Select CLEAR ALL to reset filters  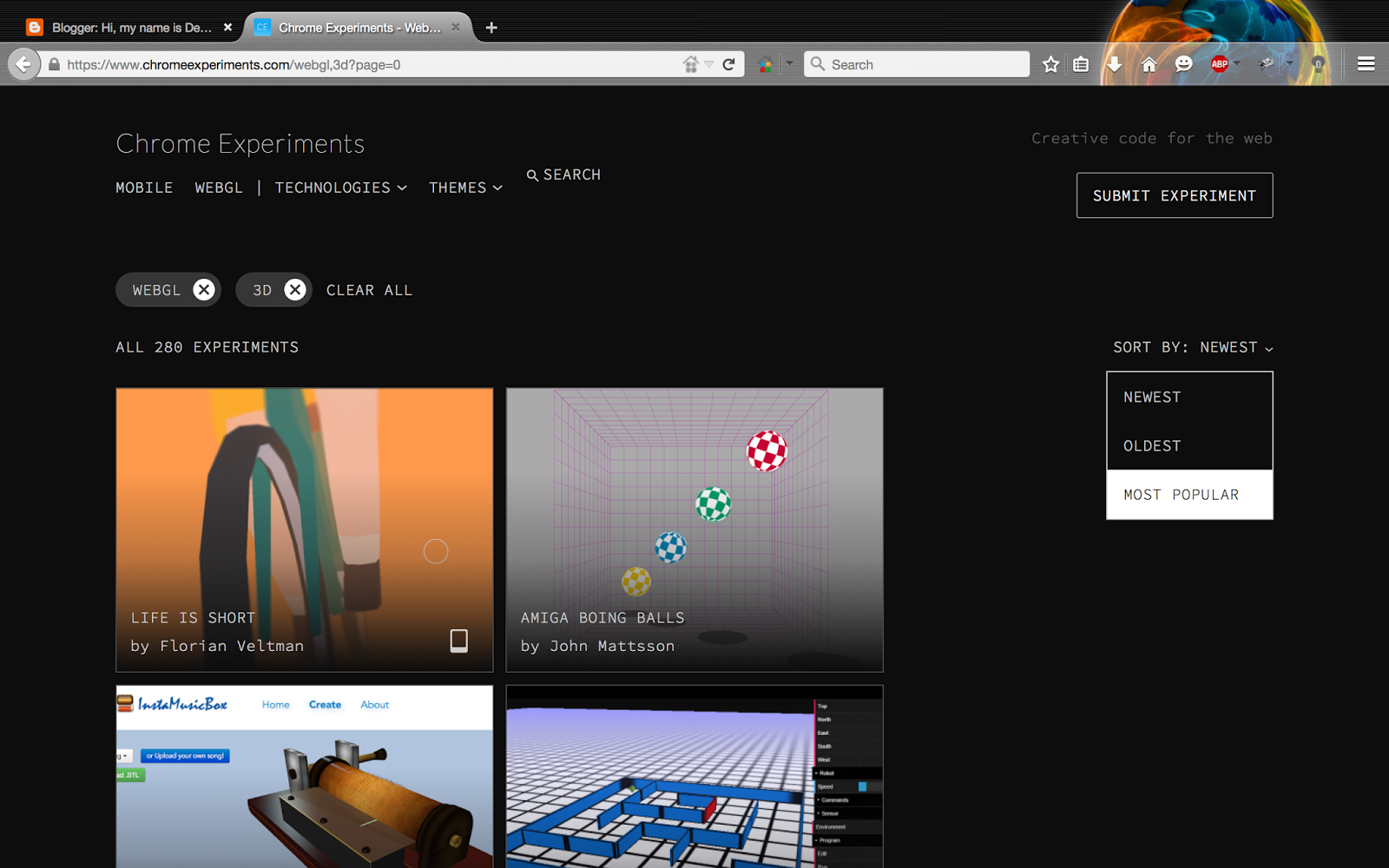[x=369, y=290]
